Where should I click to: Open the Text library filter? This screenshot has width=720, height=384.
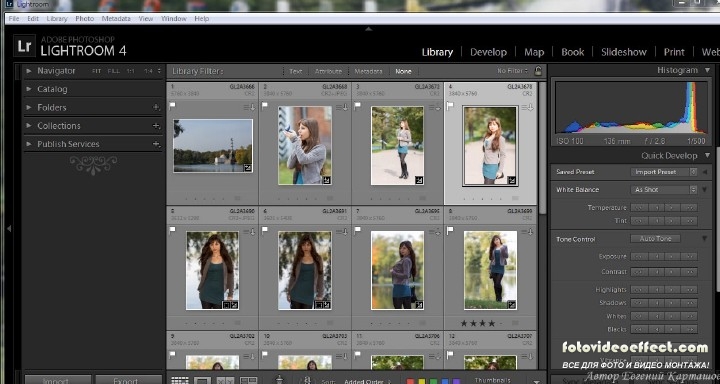point(296,71)
